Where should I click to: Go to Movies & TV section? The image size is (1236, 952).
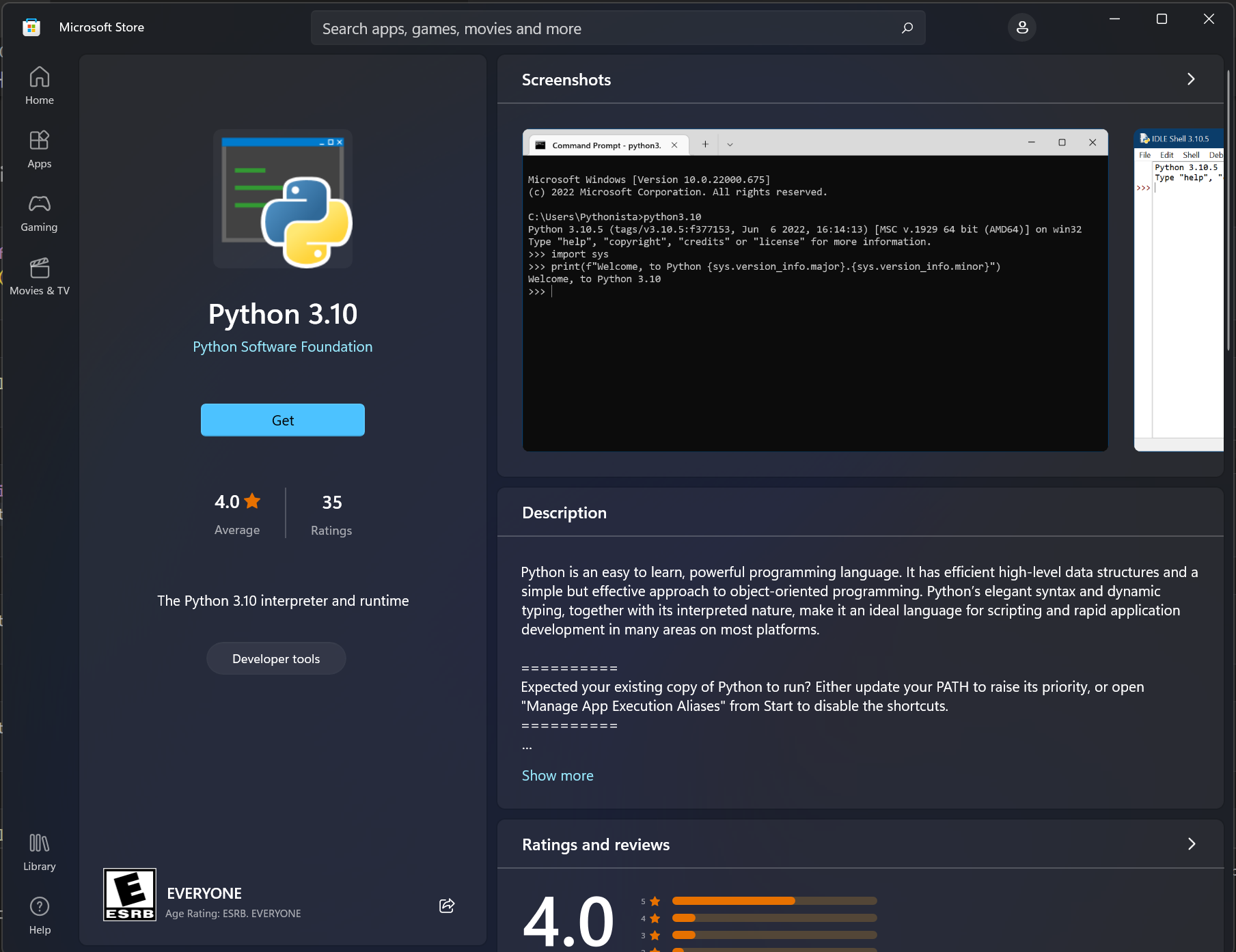tap(39, 275)
